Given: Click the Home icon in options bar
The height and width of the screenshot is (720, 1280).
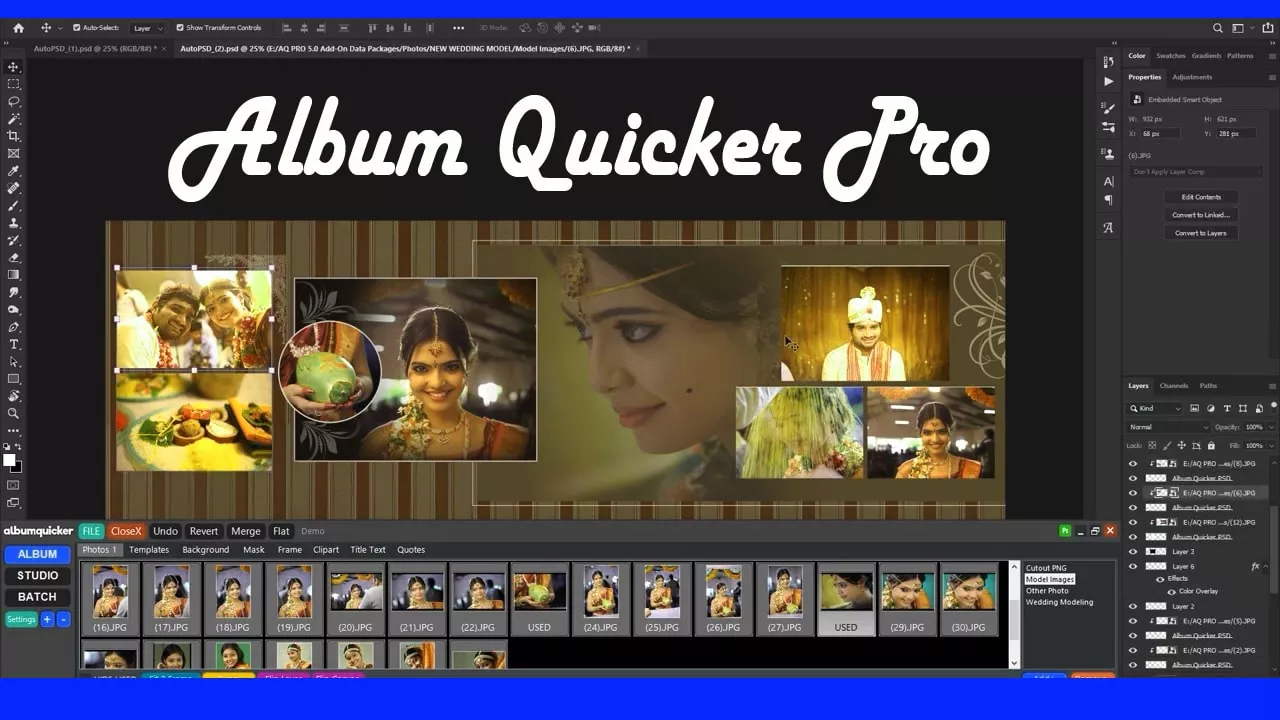Looking at the screenshot, I should 18,28.
